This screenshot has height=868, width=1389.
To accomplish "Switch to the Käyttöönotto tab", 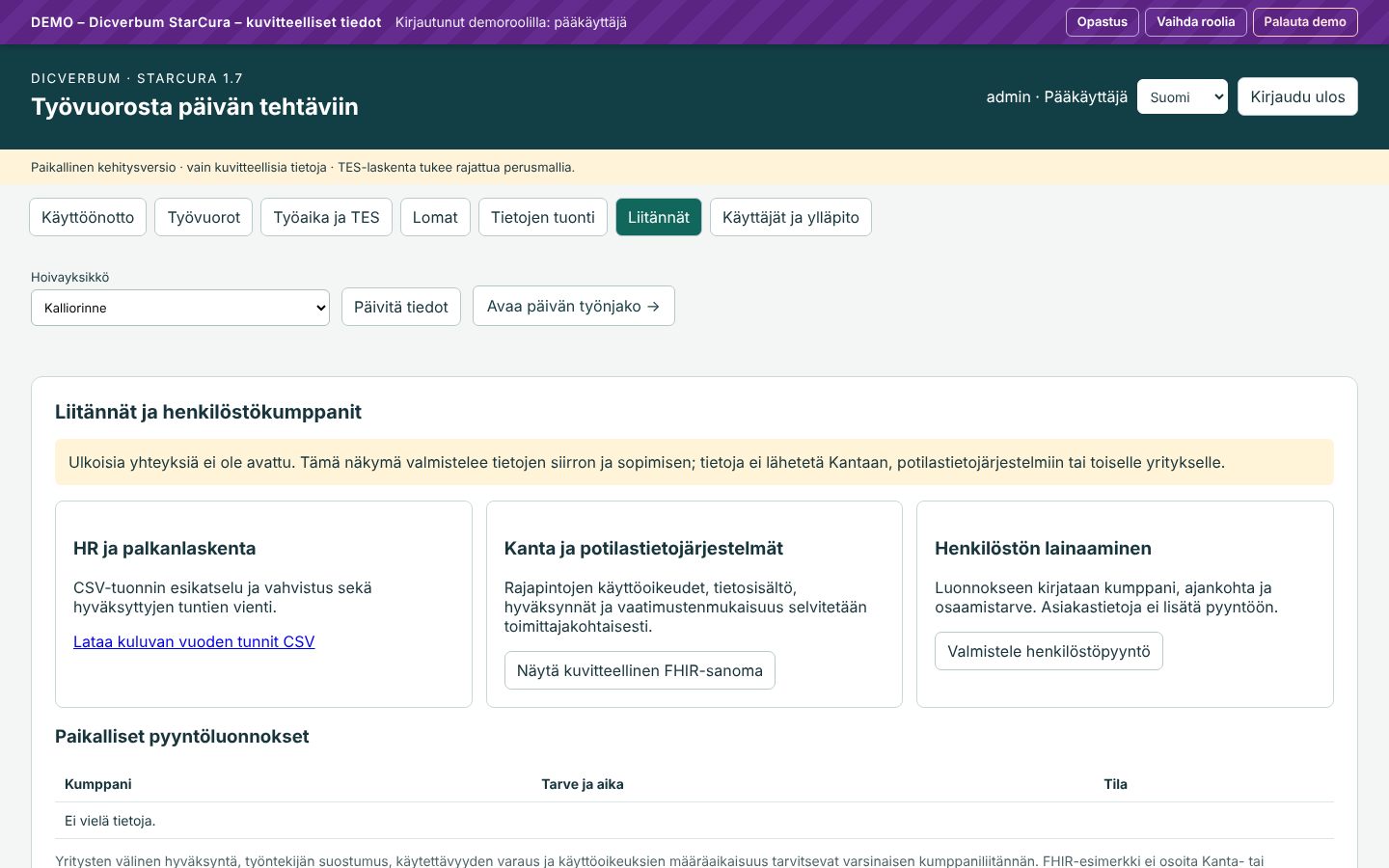I will (88, 217).
